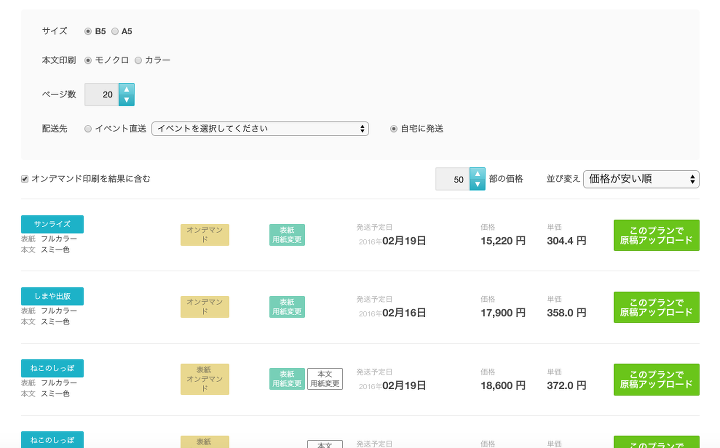Click the copies input field showing 50
The width and height of the screenshot is (720, 448).
[x=452, y=179]
